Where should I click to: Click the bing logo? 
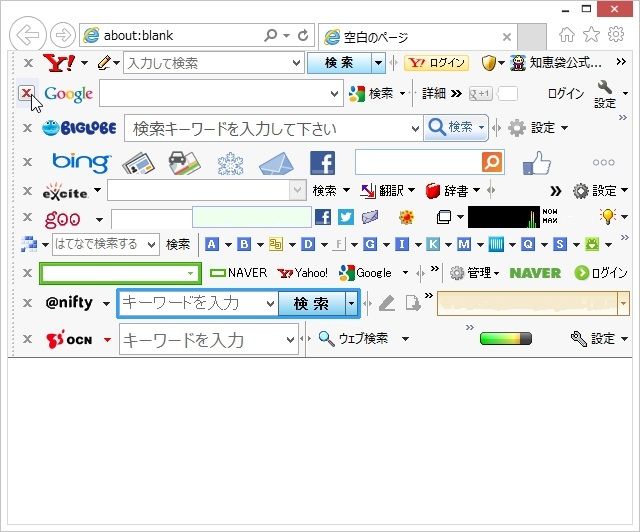(x=82, y=162)
